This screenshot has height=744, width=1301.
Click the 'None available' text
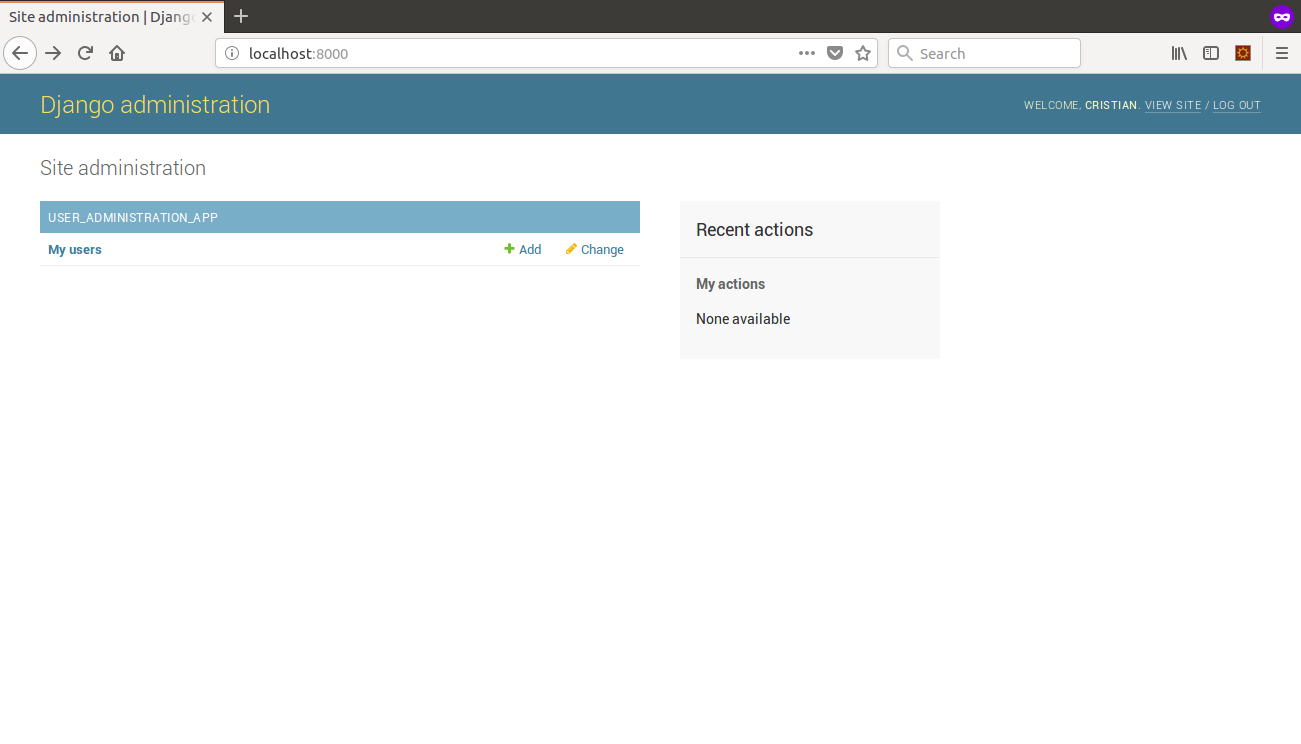743,319
